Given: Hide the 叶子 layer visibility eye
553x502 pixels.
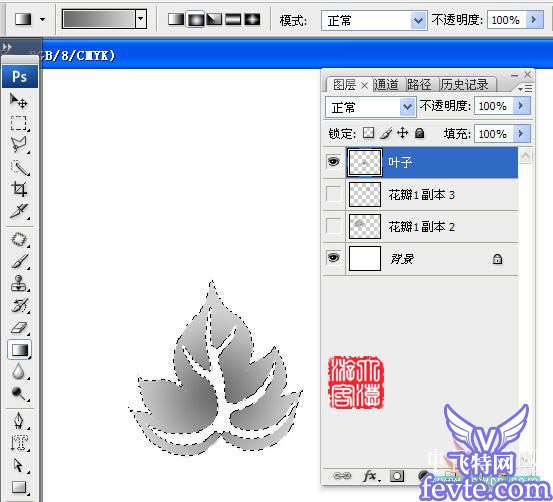Looking at the screenshot, I should pos(334,162).
